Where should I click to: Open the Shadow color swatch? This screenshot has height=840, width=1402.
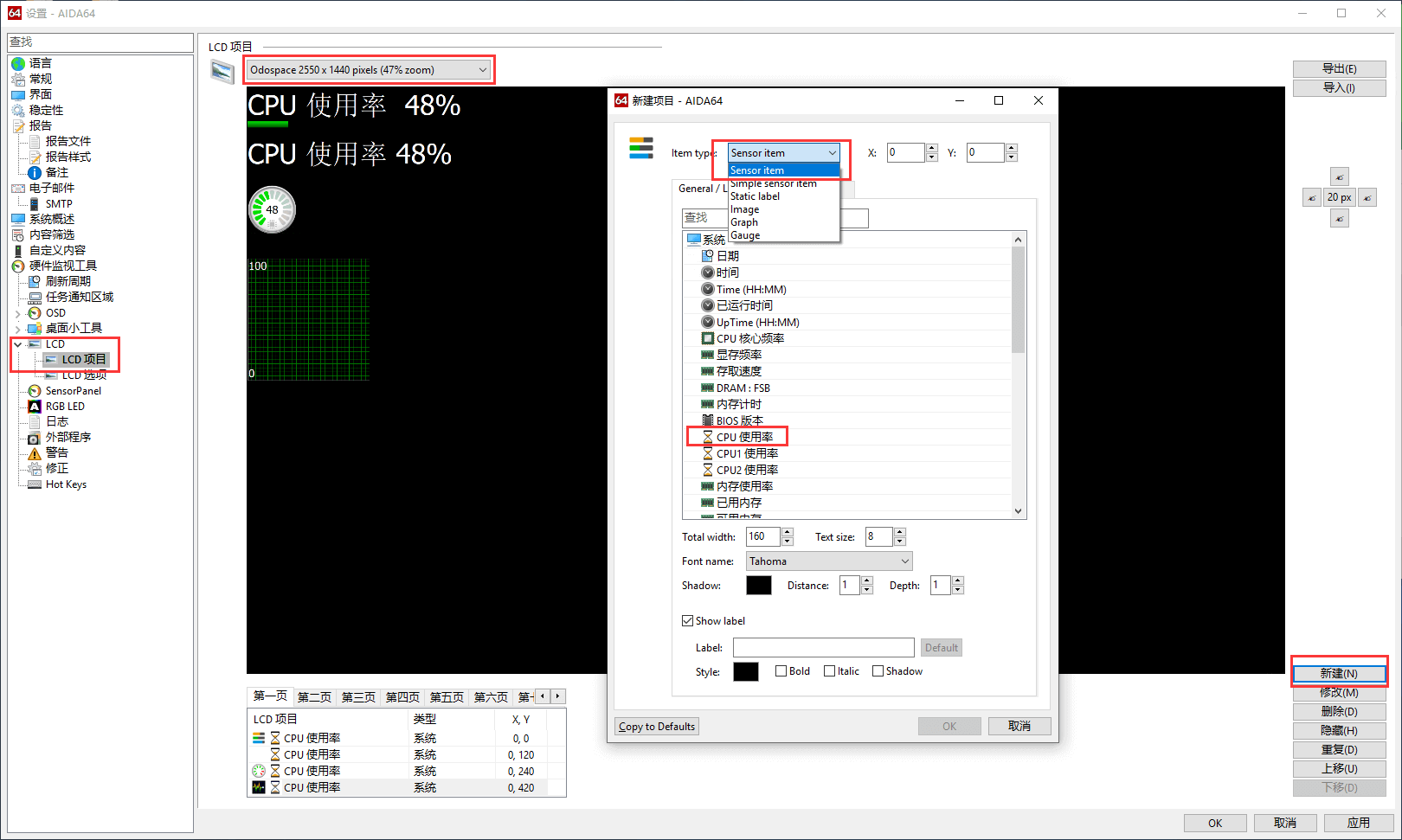point(759,586)
